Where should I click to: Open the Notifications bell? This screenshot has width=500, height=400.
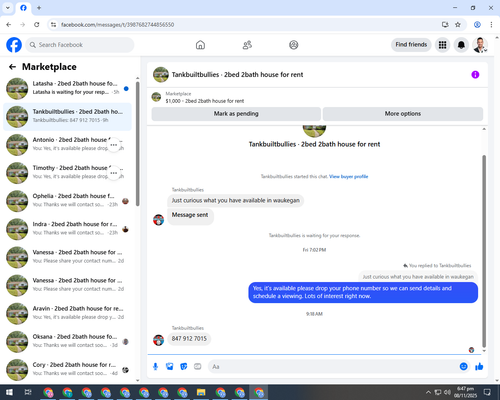click(x=461, y=45)
